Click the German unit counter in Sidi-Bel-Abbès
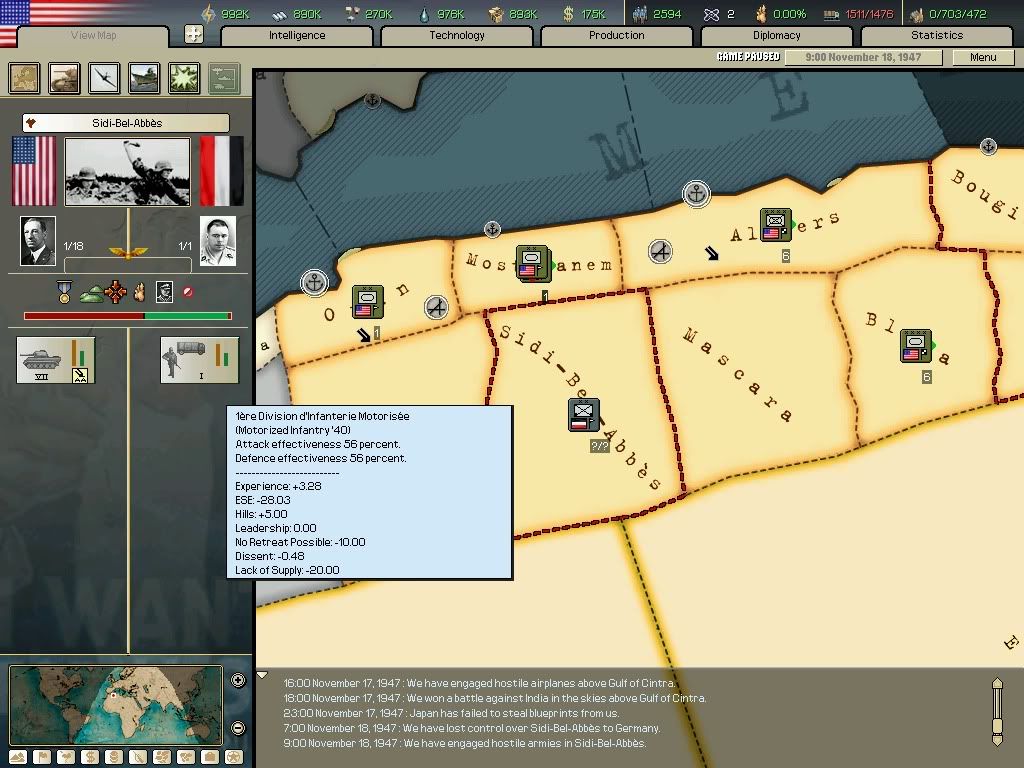Screen dimensions: 1024x768 click(x=584, y=414)
